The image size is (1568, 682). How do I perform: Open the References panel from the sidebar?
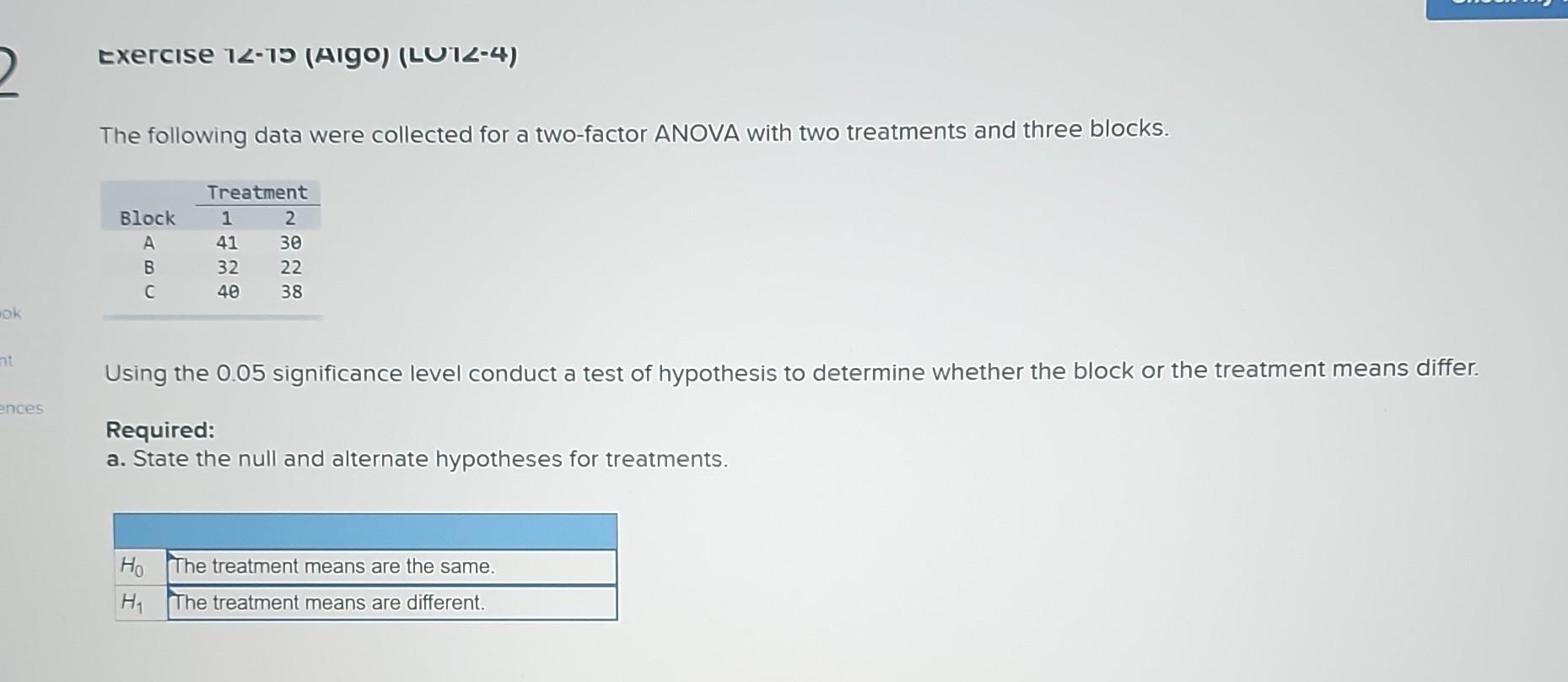pos(23,408)
